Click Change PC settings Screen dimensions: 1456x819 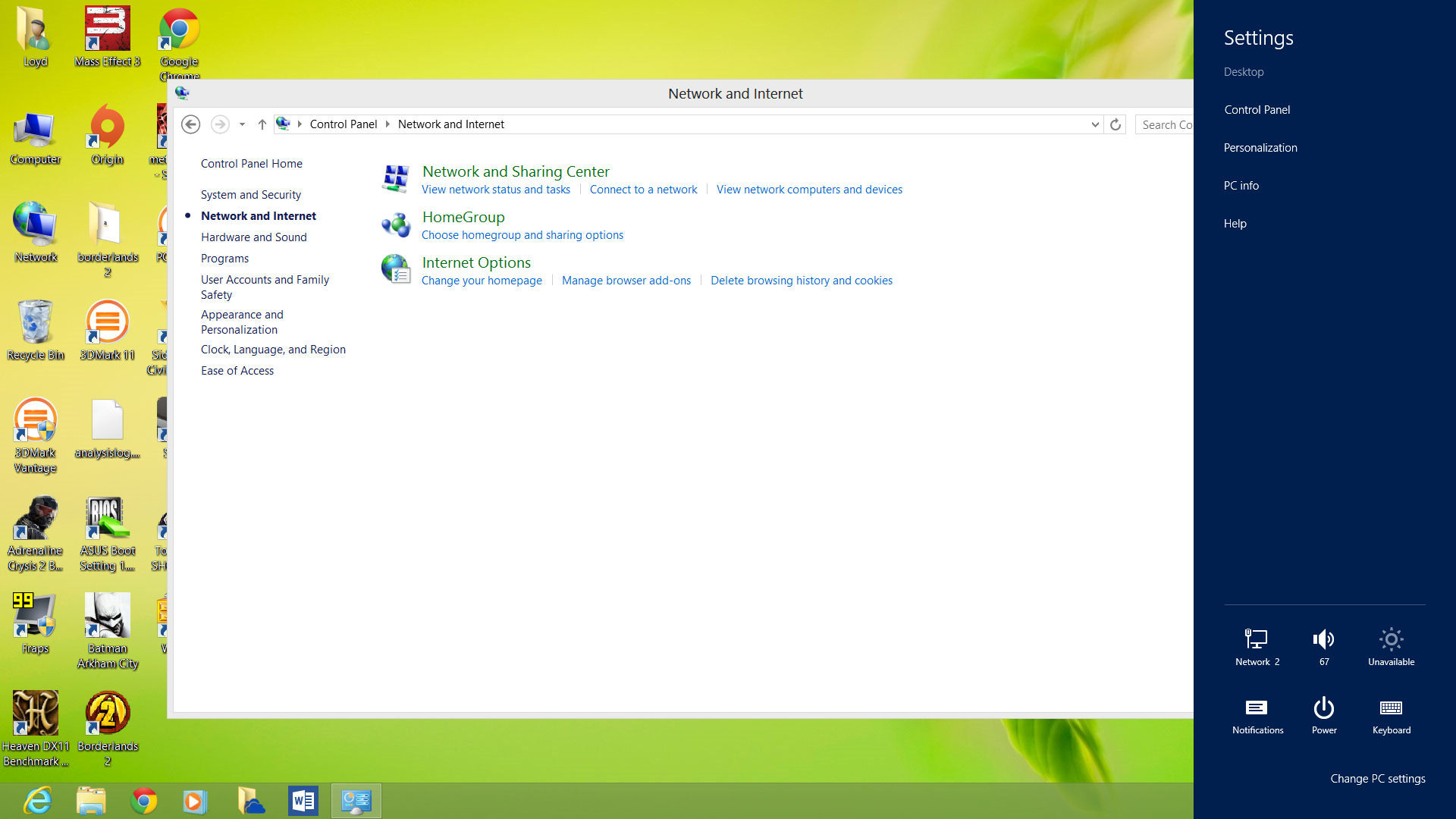[1377, 779]
